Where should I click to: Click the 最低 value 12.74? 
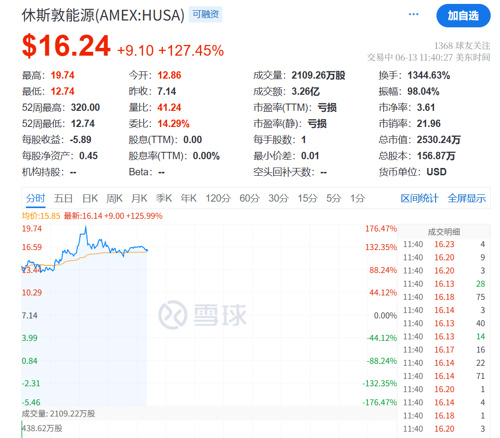tap(62, 91)
